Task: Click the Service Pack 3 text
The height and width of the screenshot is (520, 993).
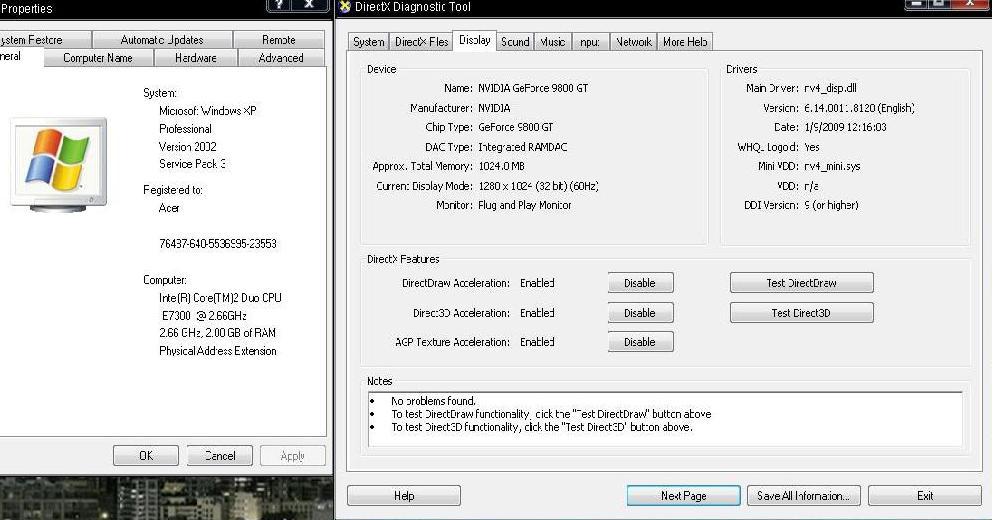Action: [193, 164]
